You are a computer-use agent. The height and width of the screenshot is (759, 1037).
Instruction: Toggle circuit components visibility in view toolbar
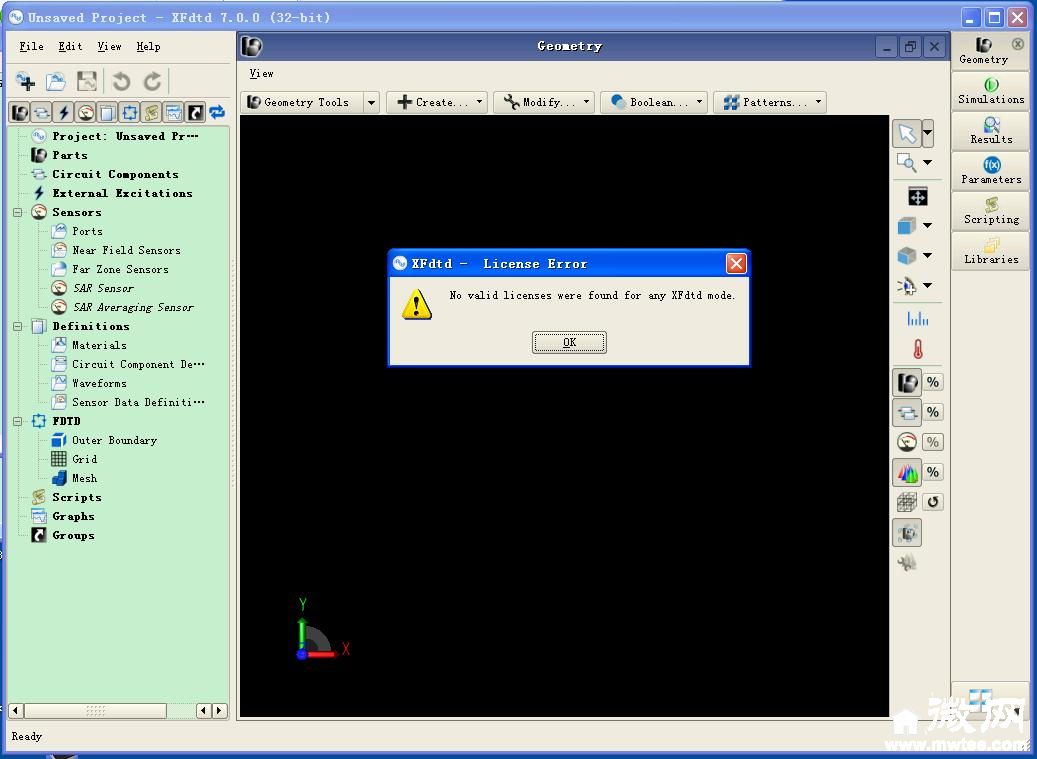[907, 413]
